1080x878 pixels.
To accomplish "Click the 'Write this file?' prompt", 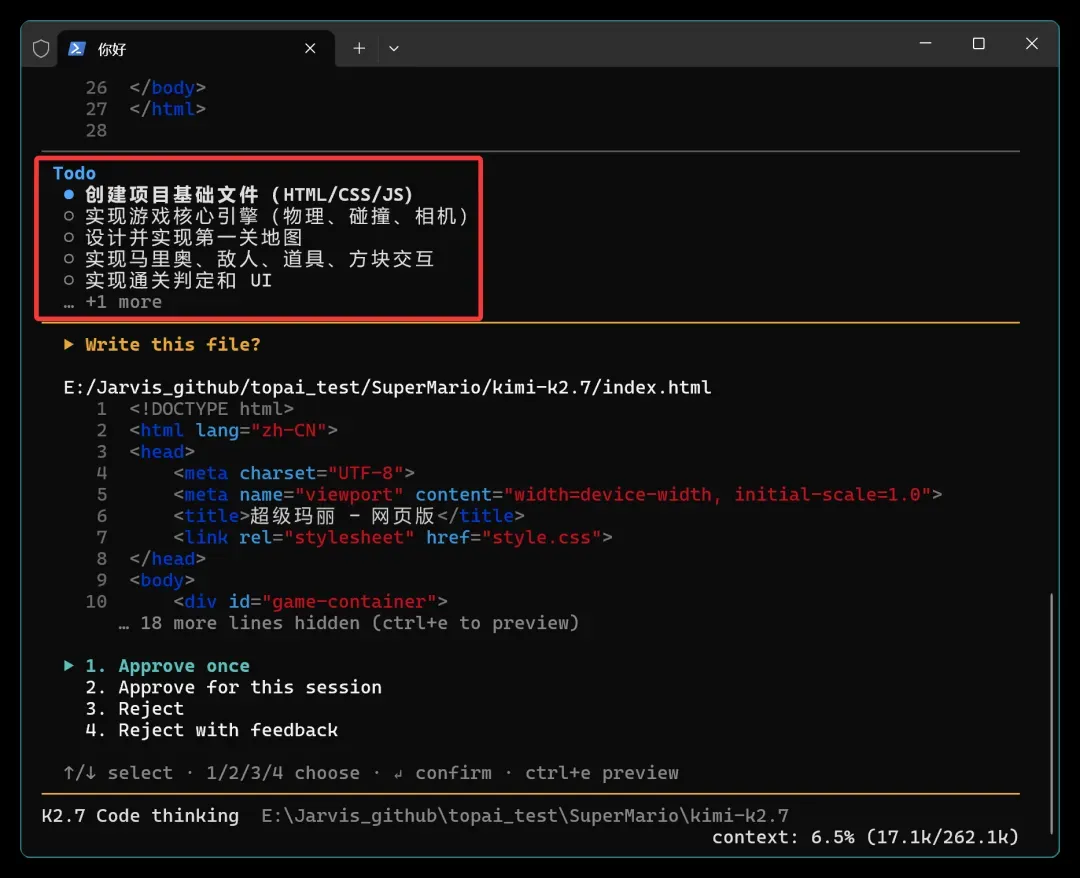I will click(x=173, y=344).
